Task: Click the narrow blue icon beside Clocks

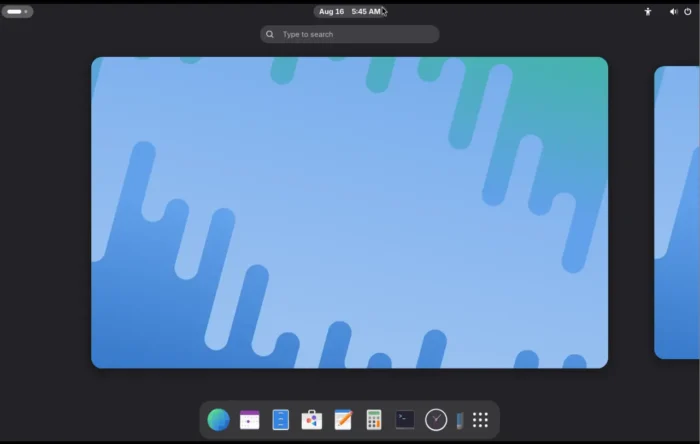Action: click(x=460, y=421)
